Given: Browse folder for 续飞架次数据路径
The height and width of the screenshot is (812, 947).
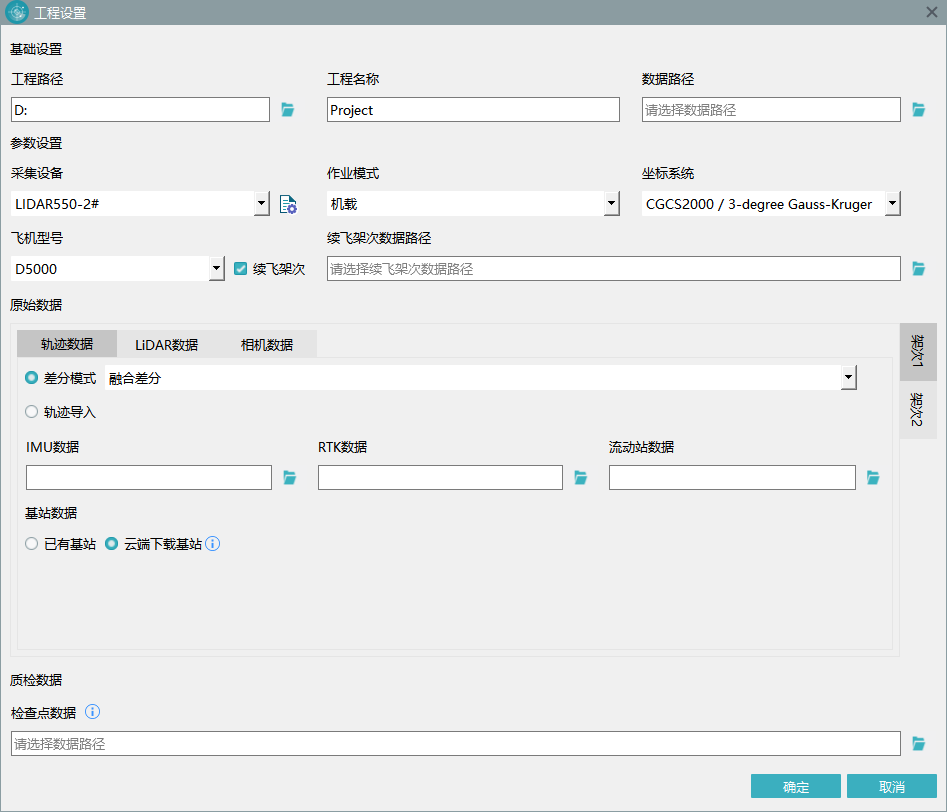Looking at the screenshot, I should pyautogui.click(x=919, y=269).
